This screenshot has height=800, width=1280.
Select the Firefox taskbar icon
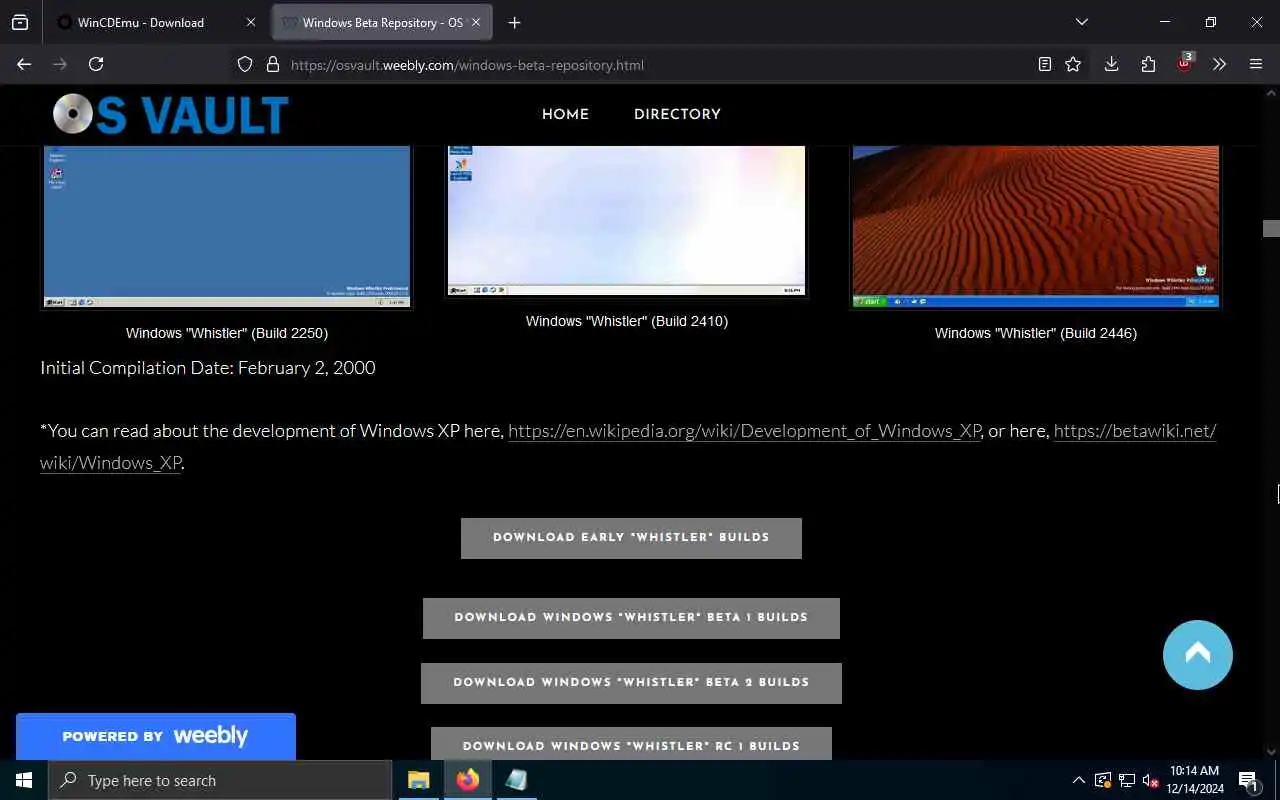coord(467,780)
